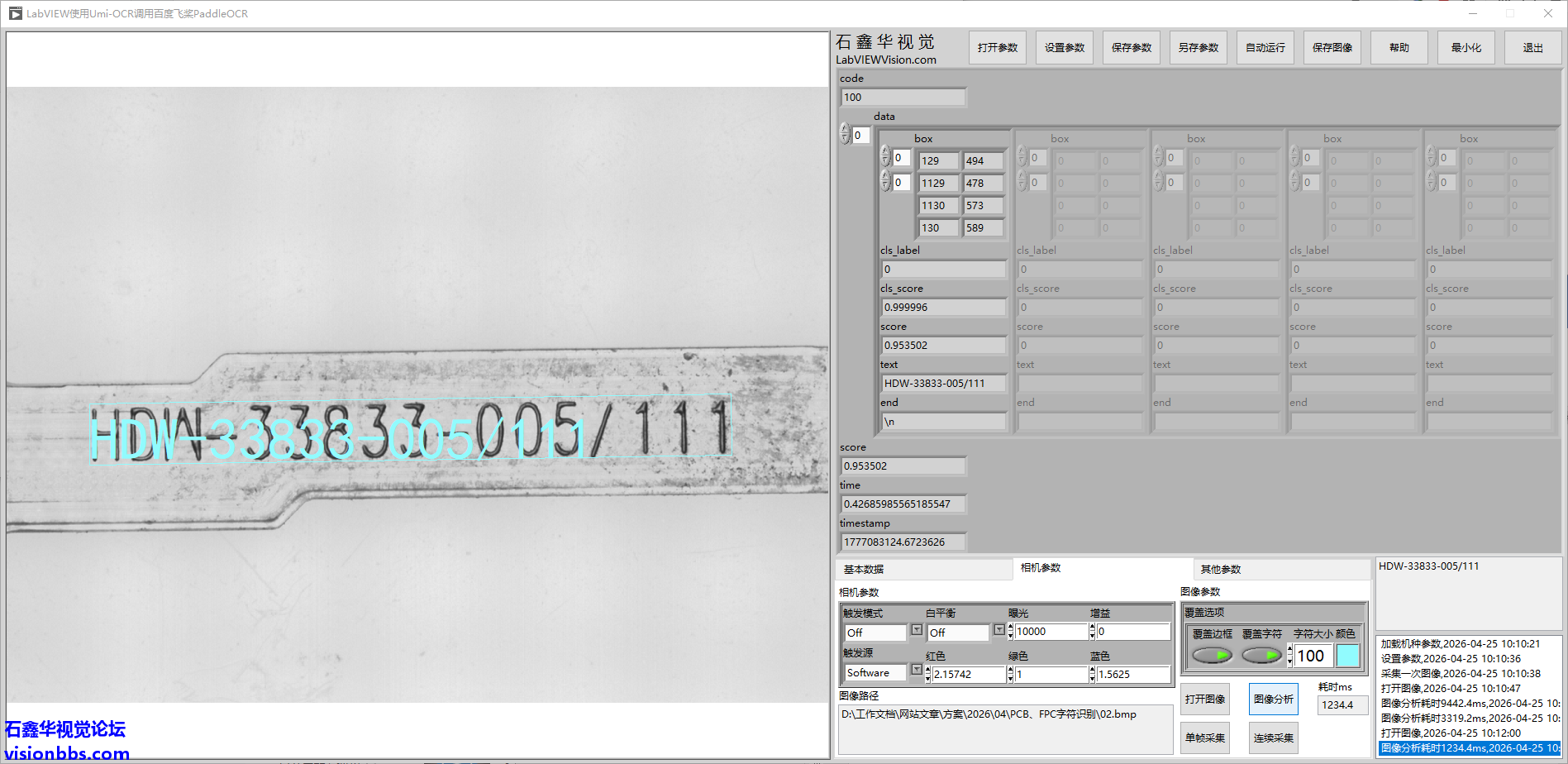The image size is (1568, 764).
Task: Click the 曝光 value field showing 10000
Action: (x=1050, y=632)
